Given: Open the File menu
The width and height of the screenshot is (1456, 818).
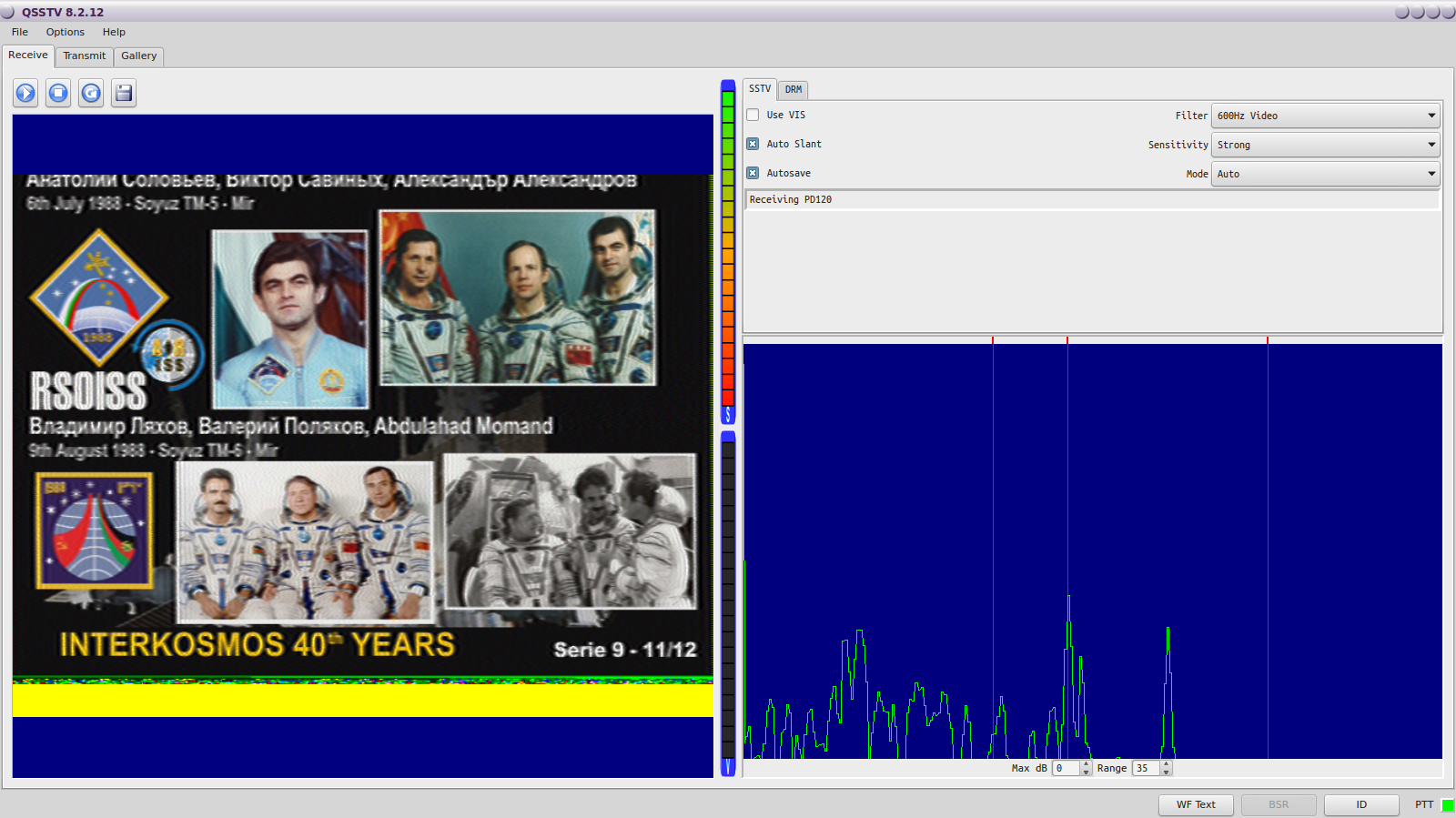Looking at the screenshot, I should pos(20,32).
